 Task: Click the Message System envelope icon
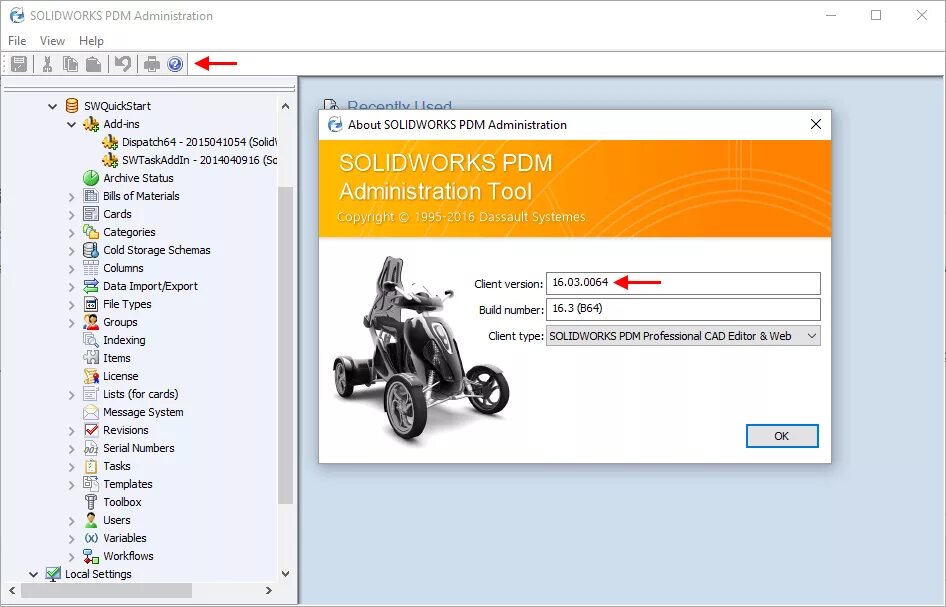[x=91, y=412]
